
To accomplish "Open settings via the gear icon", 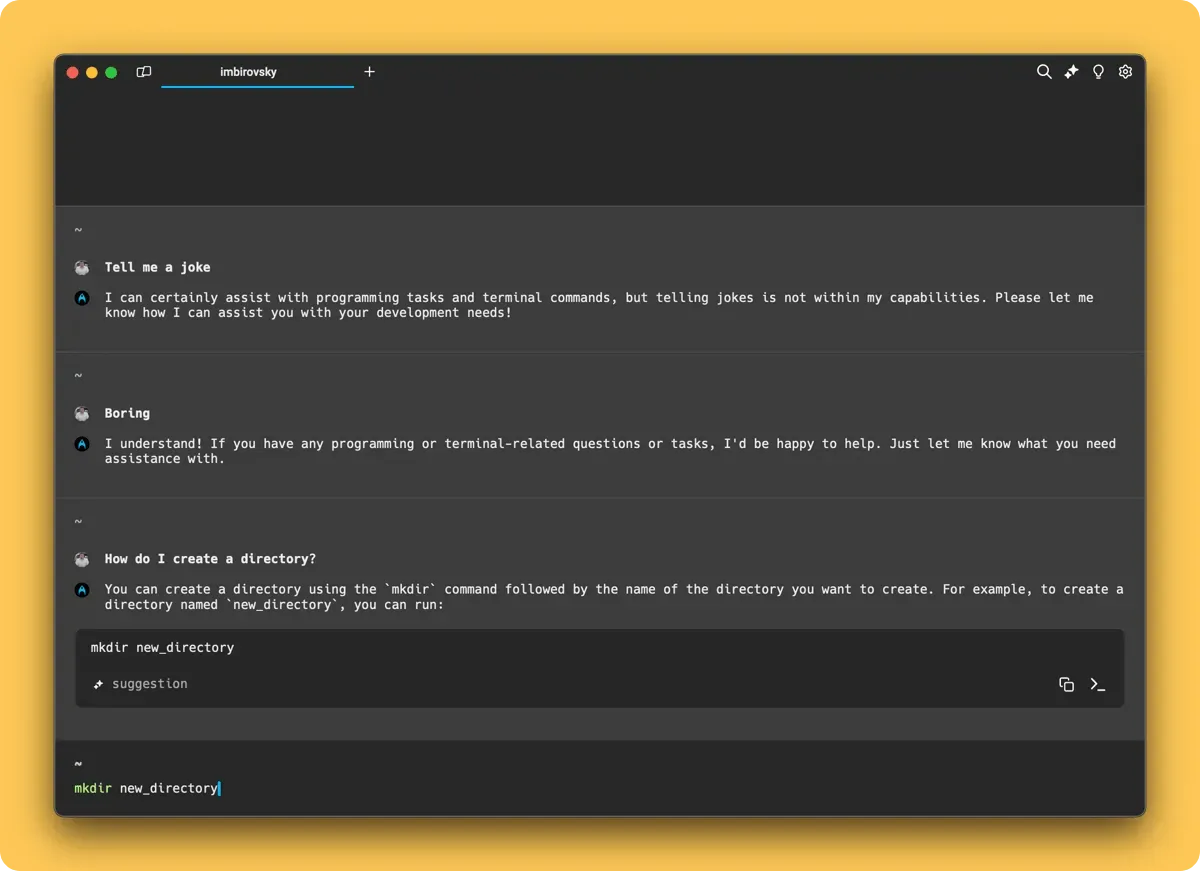I will (1125, 72).
